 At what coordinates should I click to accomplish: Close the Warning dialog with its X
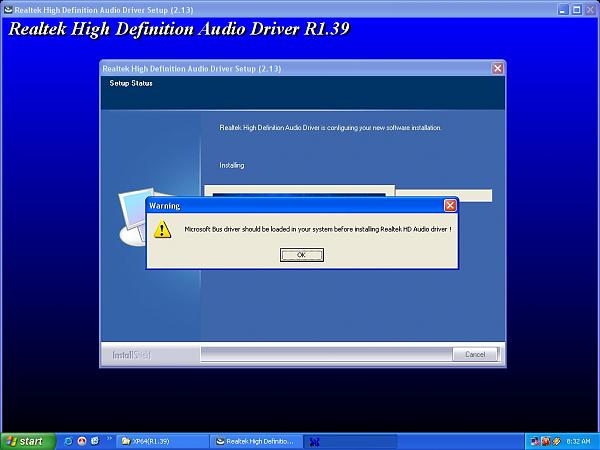(450, 205)
